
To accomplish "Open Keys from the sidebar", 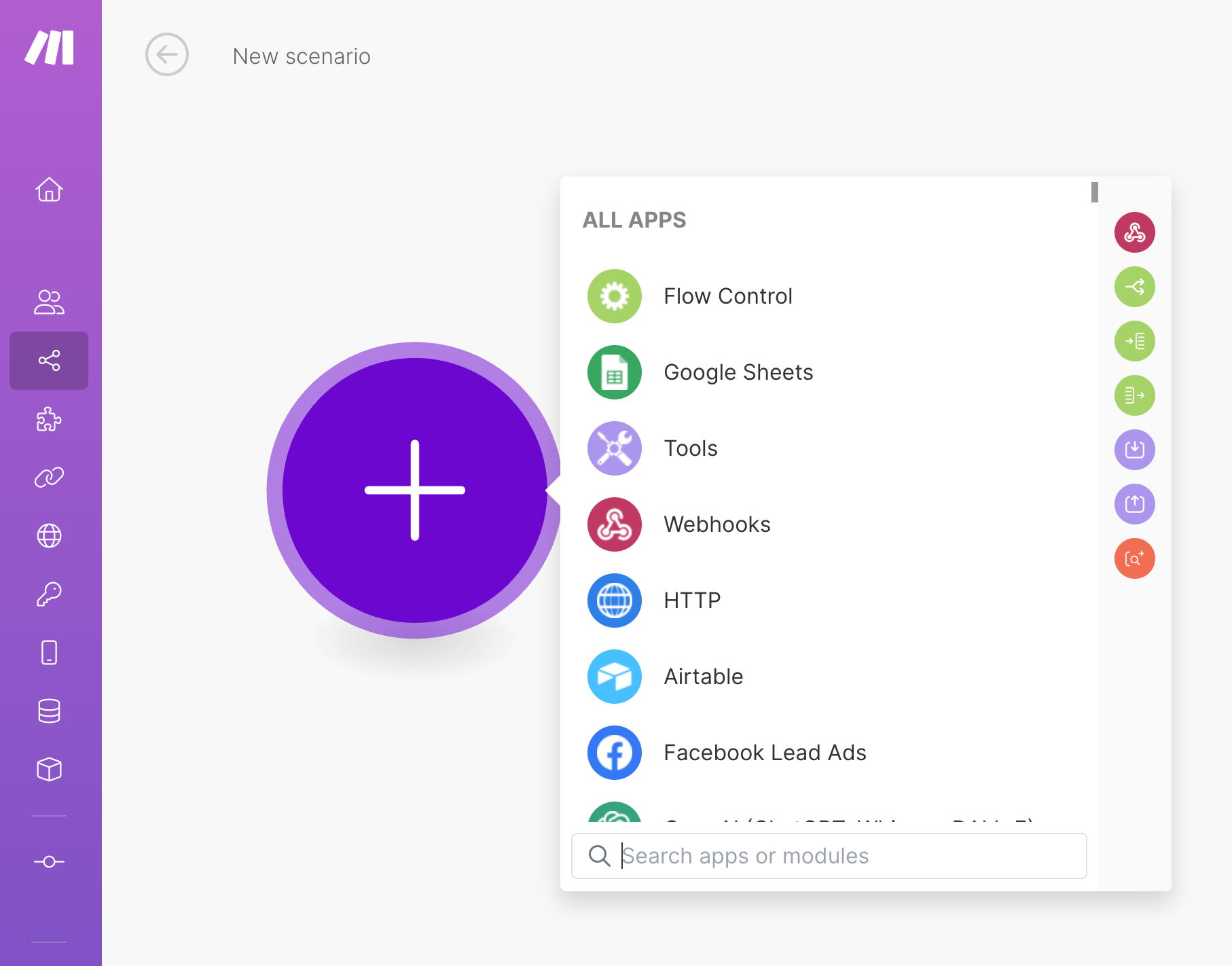I will (x=49, y=594).
